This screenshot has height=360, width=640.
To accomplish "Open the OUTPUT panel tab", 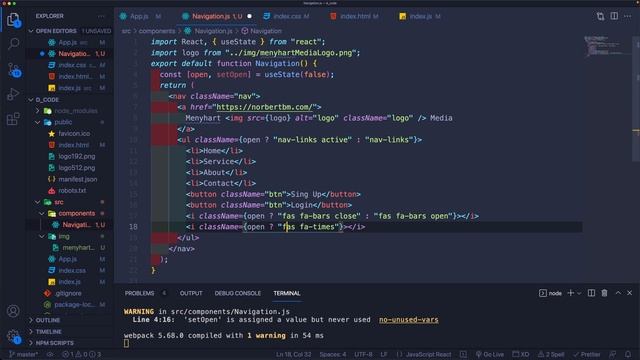I will click(x=191, y=293).
